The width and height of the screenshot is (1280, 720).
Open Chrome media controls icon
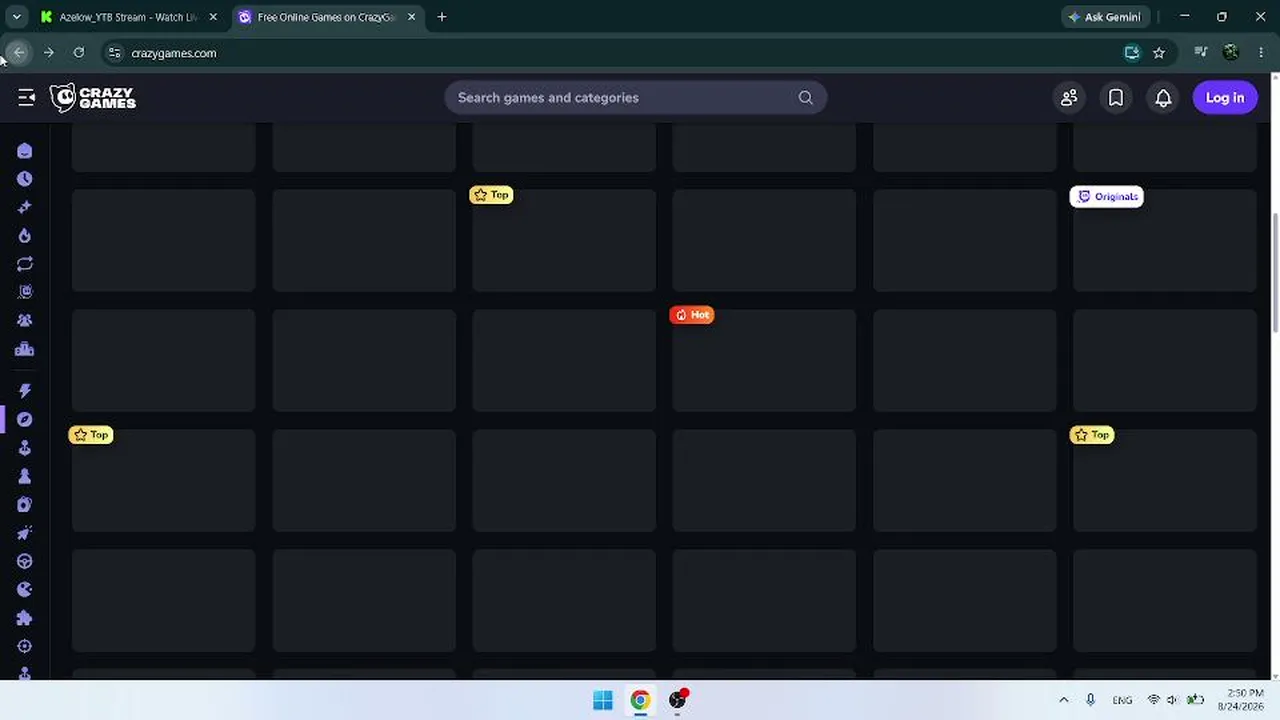pos(1202,53)
